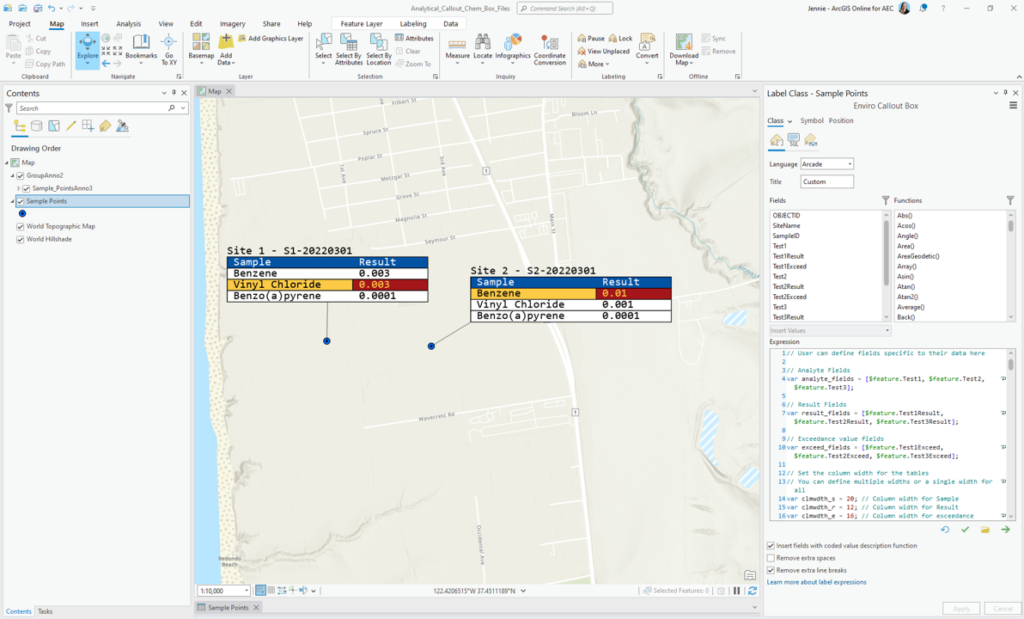Viewport: 1024px width, 619px height.
Task: Switch to the Symbol tab in Label Class
Action: (812, 121)
